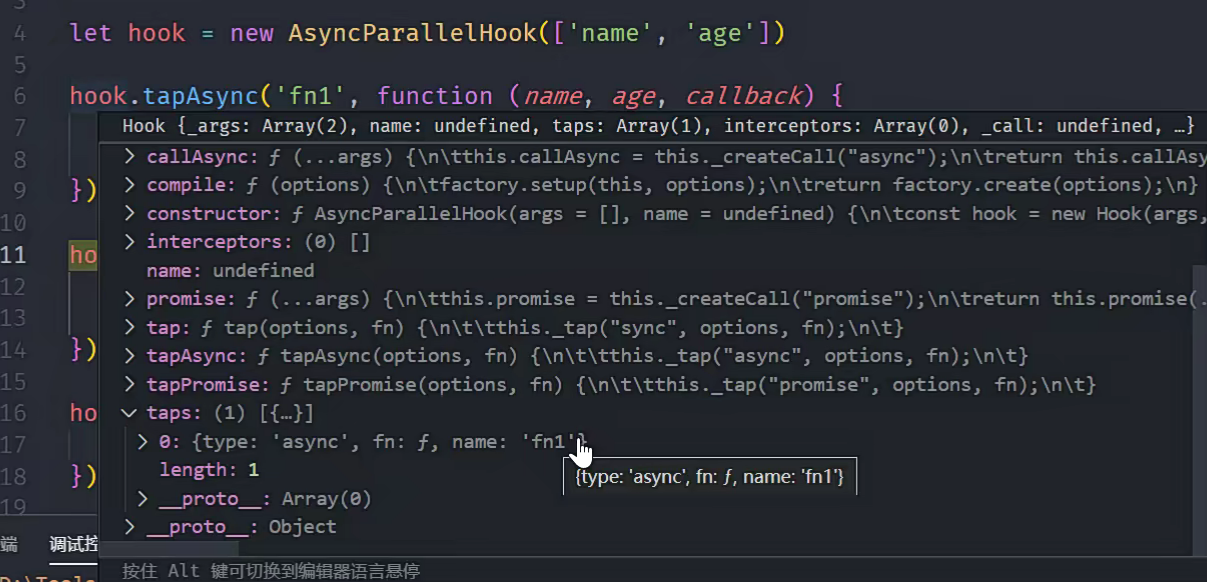Expand the tapAsync property in hover
This screenshot has width=1207, height=582.
pos(129,356)
